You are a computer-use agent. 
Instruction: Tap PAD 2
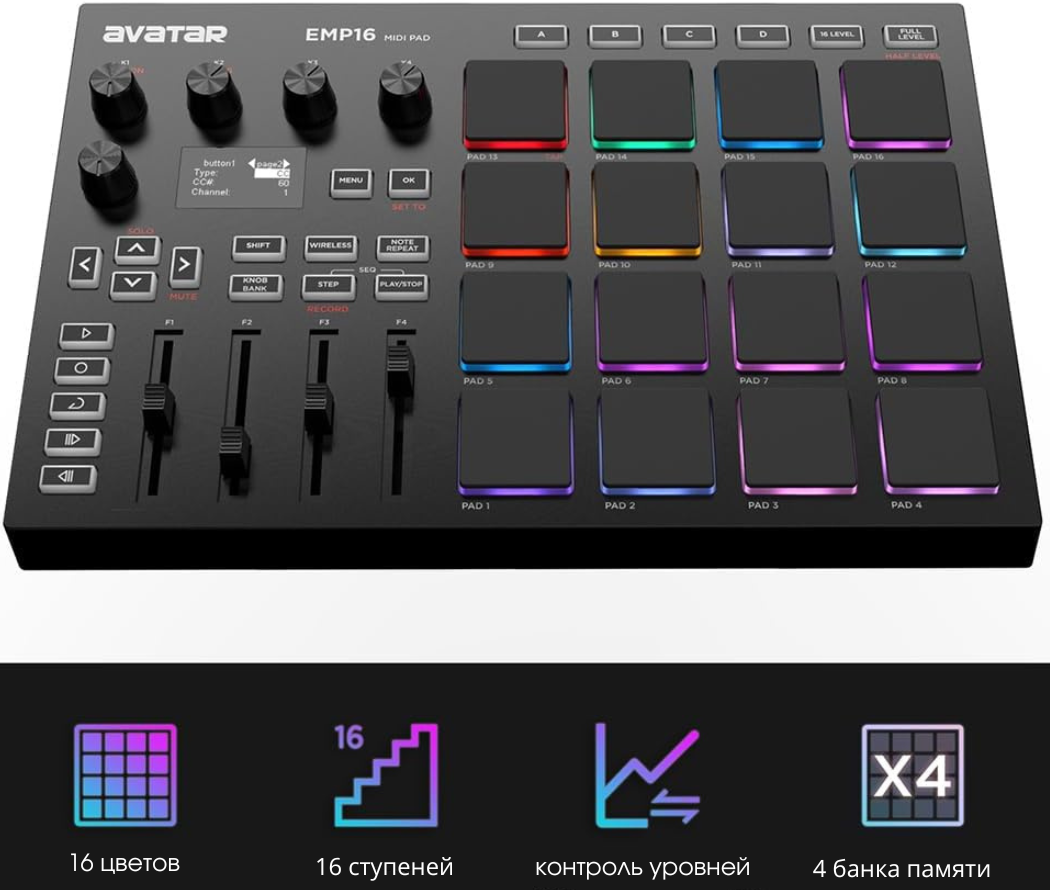[x=657, y=441]
